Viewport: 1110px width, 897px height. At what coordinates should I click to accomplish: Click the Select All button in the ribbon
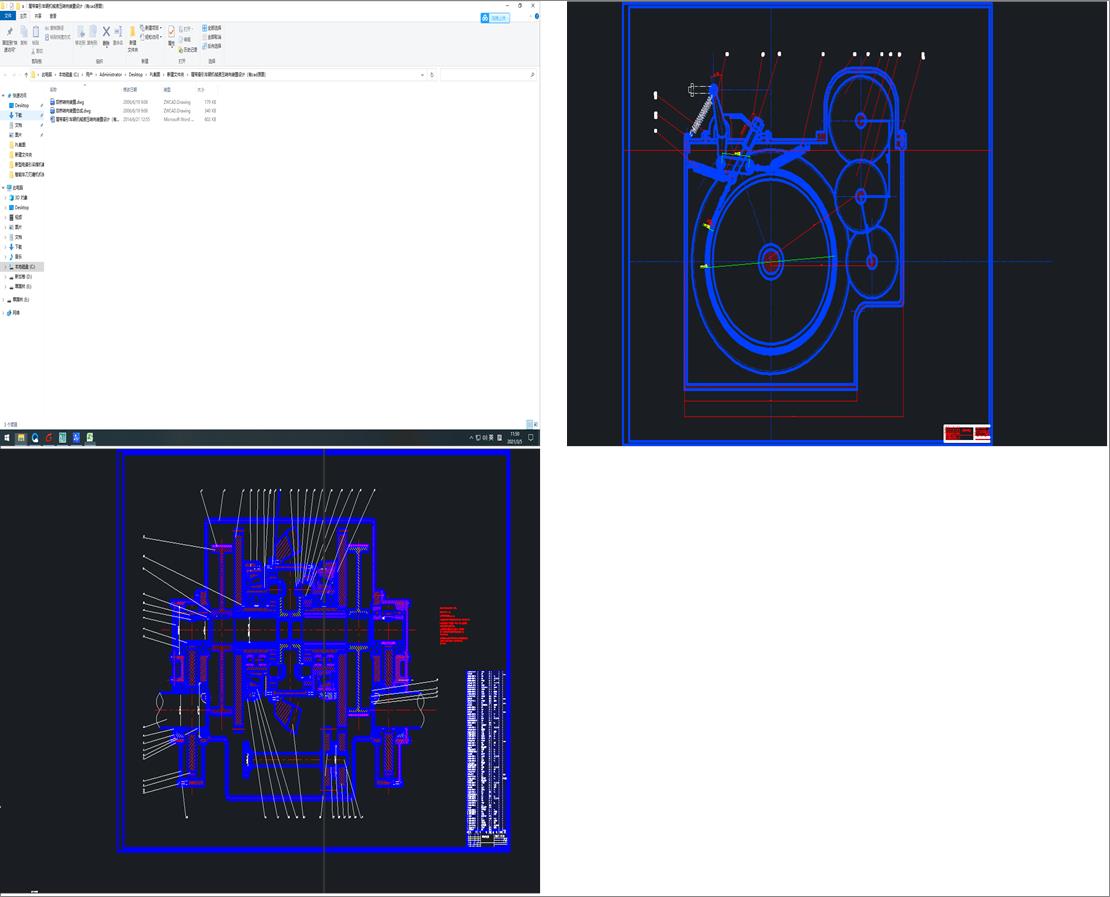click(212, 28)
